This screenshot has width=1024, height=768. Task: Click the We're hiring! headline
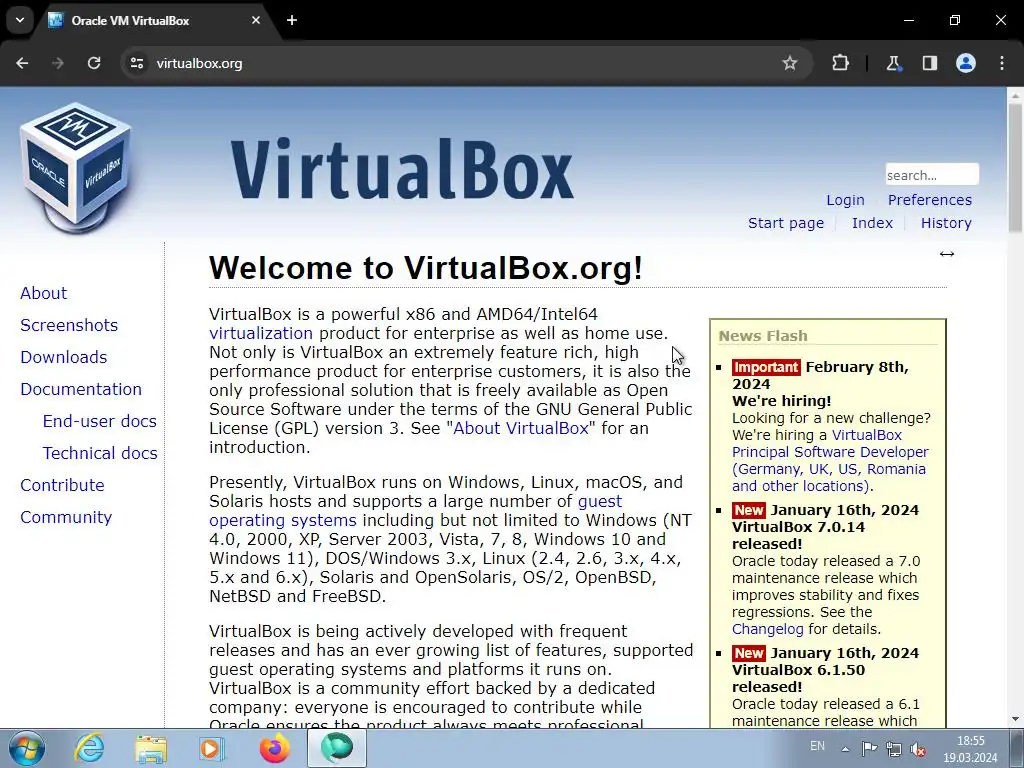pyautogui.click(x=782, y=401)
